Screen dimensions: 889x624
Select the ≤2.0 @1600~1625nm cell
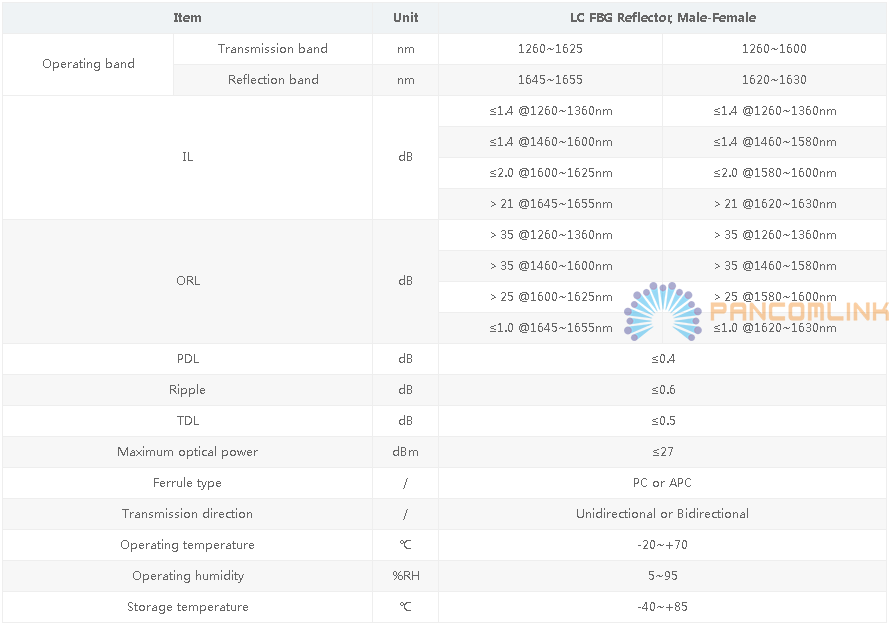click(551, 173)
